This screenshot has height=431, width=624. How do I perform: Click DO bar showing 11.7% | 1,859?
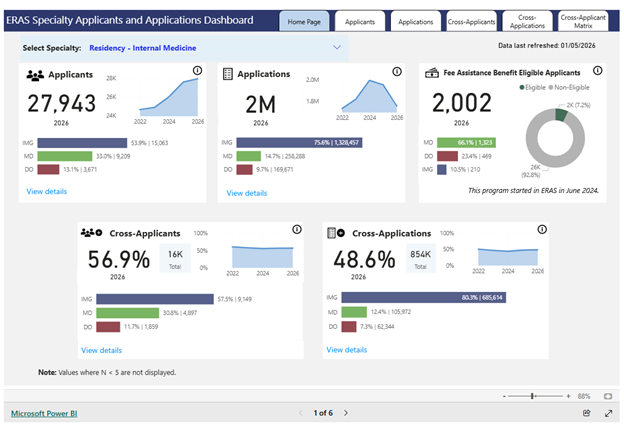pos(108,327)
